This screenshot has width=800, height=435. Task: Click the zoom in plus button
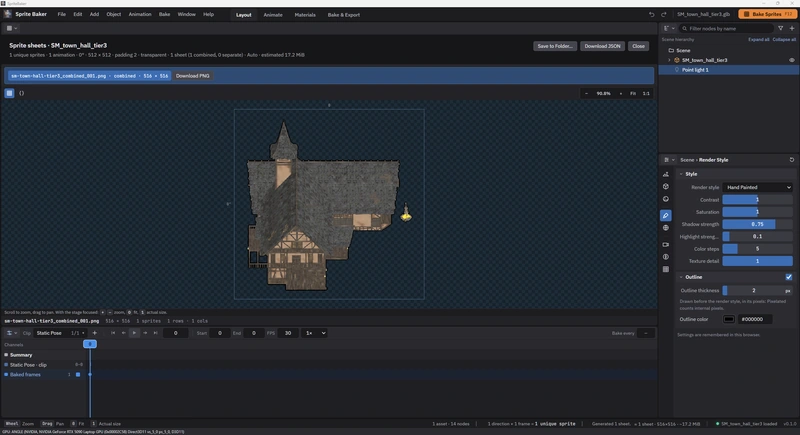(621, 93)
